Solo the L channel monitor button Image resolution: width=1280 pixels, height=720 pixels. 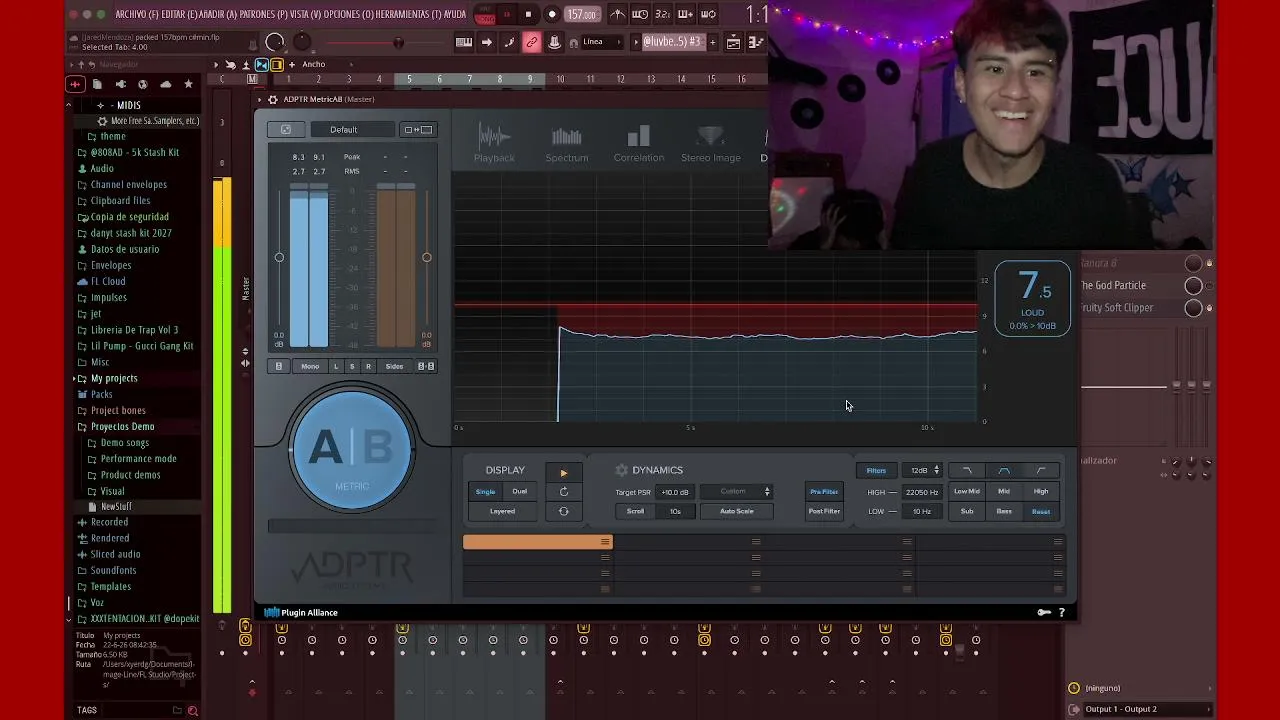click(x=336, y=367)
